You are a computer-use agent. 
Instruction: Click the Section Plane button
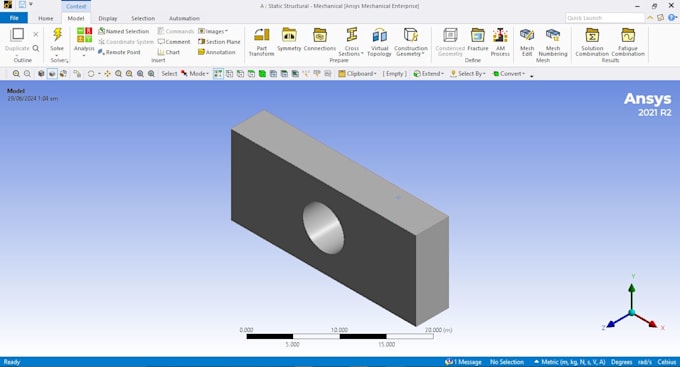pos(219,42)
